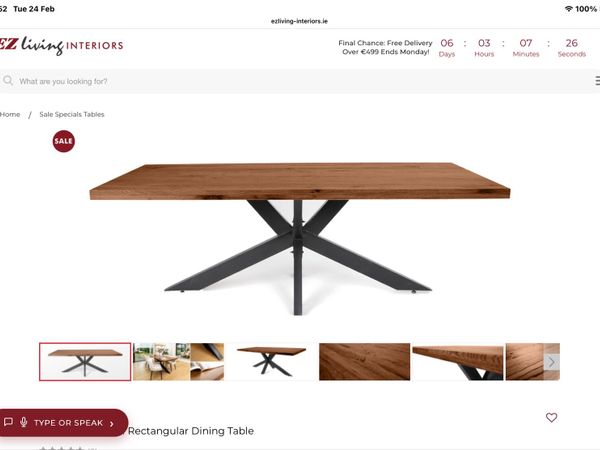This screenshot has height=450, width=600.
Task: Open Sale Specials Tables breadcrumb
Action: [72, 114]
